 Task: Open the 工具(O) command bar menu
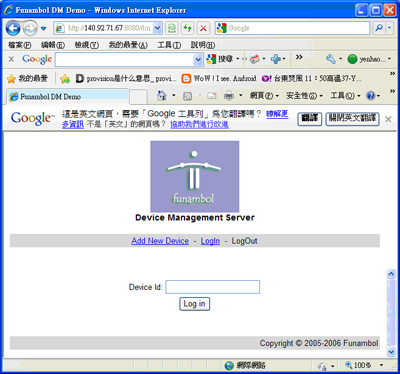click(x=345, y=96)
